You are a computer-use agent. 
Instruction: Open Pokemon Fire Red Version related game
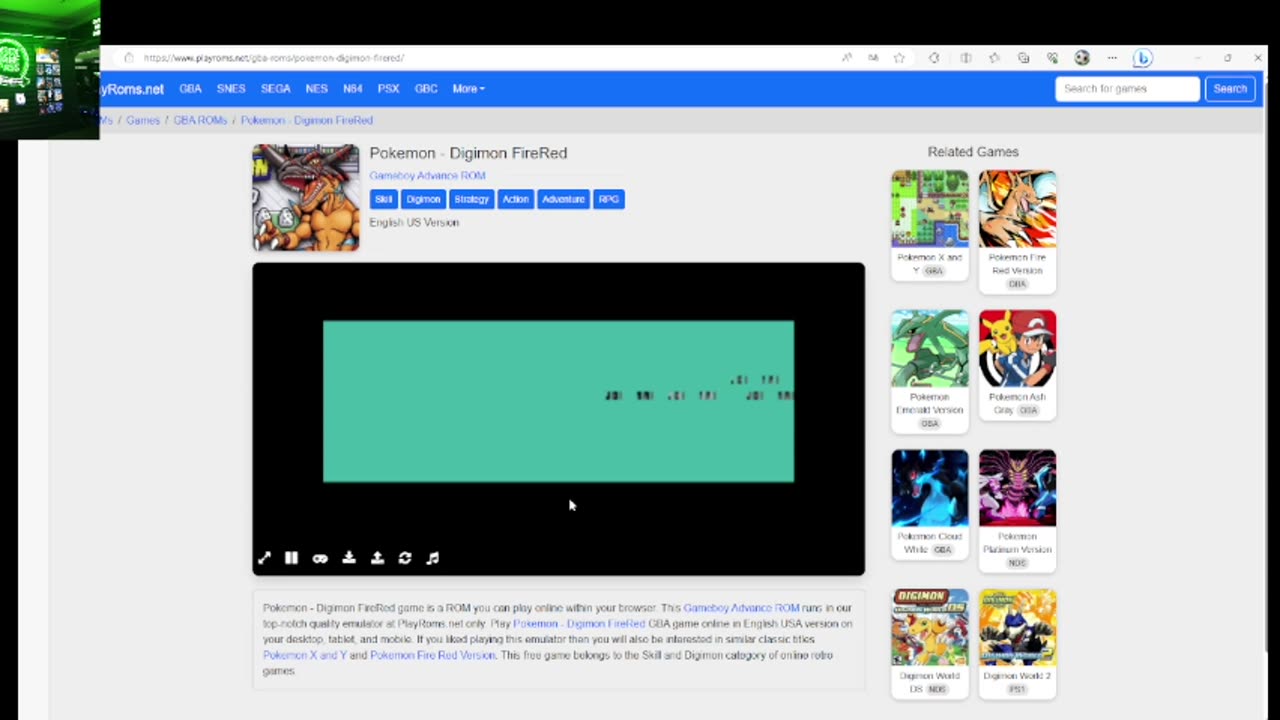click(x=1017, y=231)
